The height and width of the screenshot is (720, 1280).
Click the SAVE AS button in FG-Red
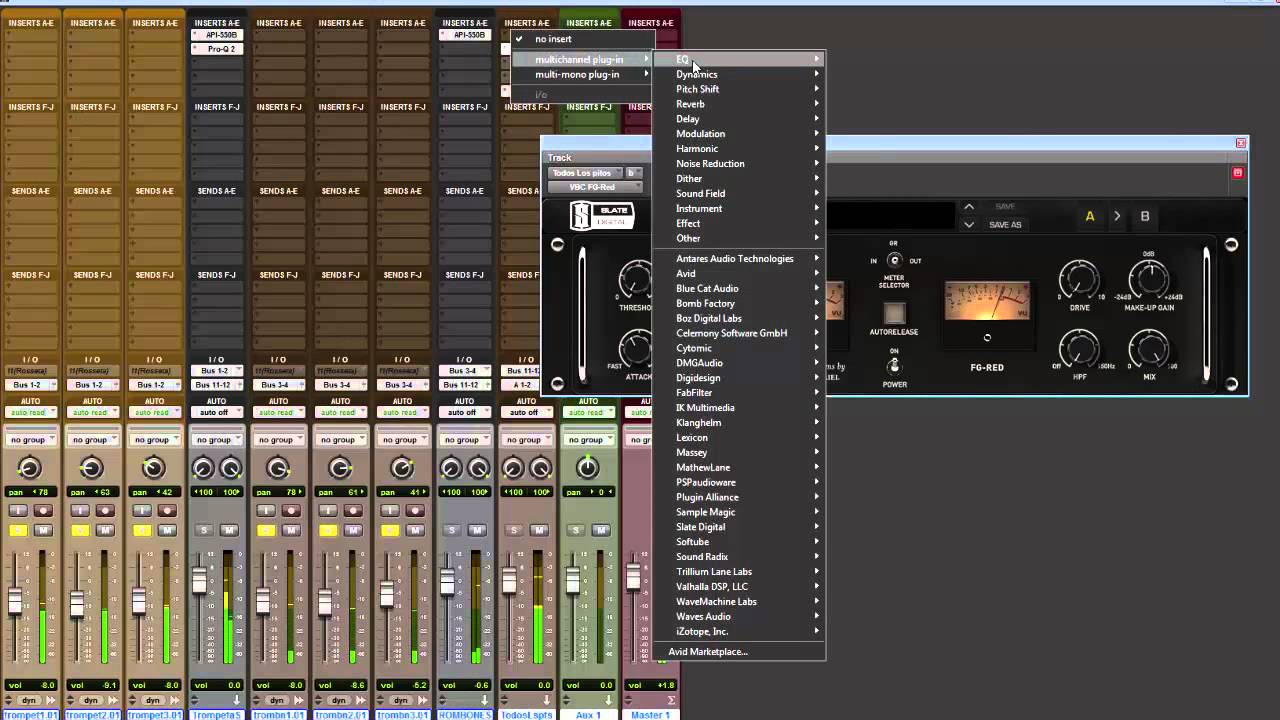point(1005,225)
